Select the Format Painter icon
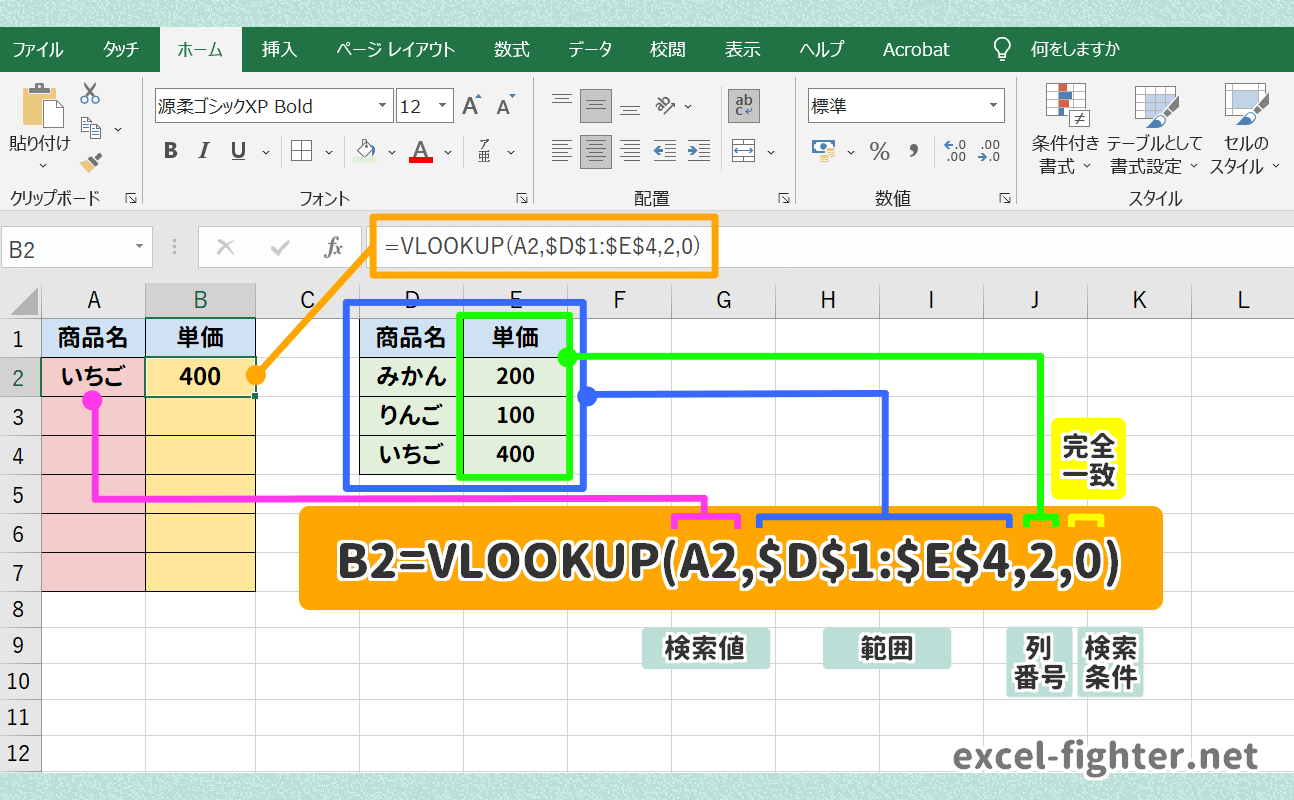Viewport: 1294px width, 800px height. (x=89, y=160)
